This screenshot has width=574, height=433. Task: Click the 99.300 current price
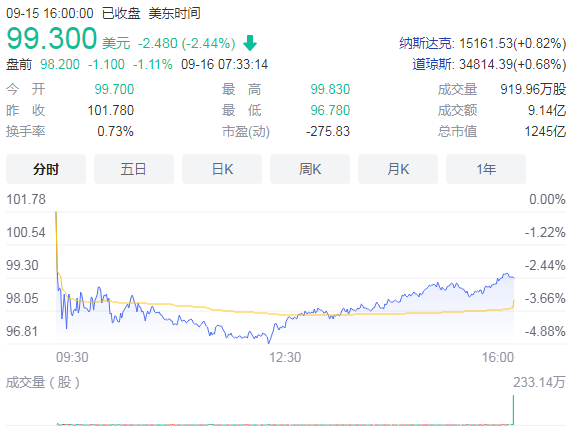click(52, 38)
